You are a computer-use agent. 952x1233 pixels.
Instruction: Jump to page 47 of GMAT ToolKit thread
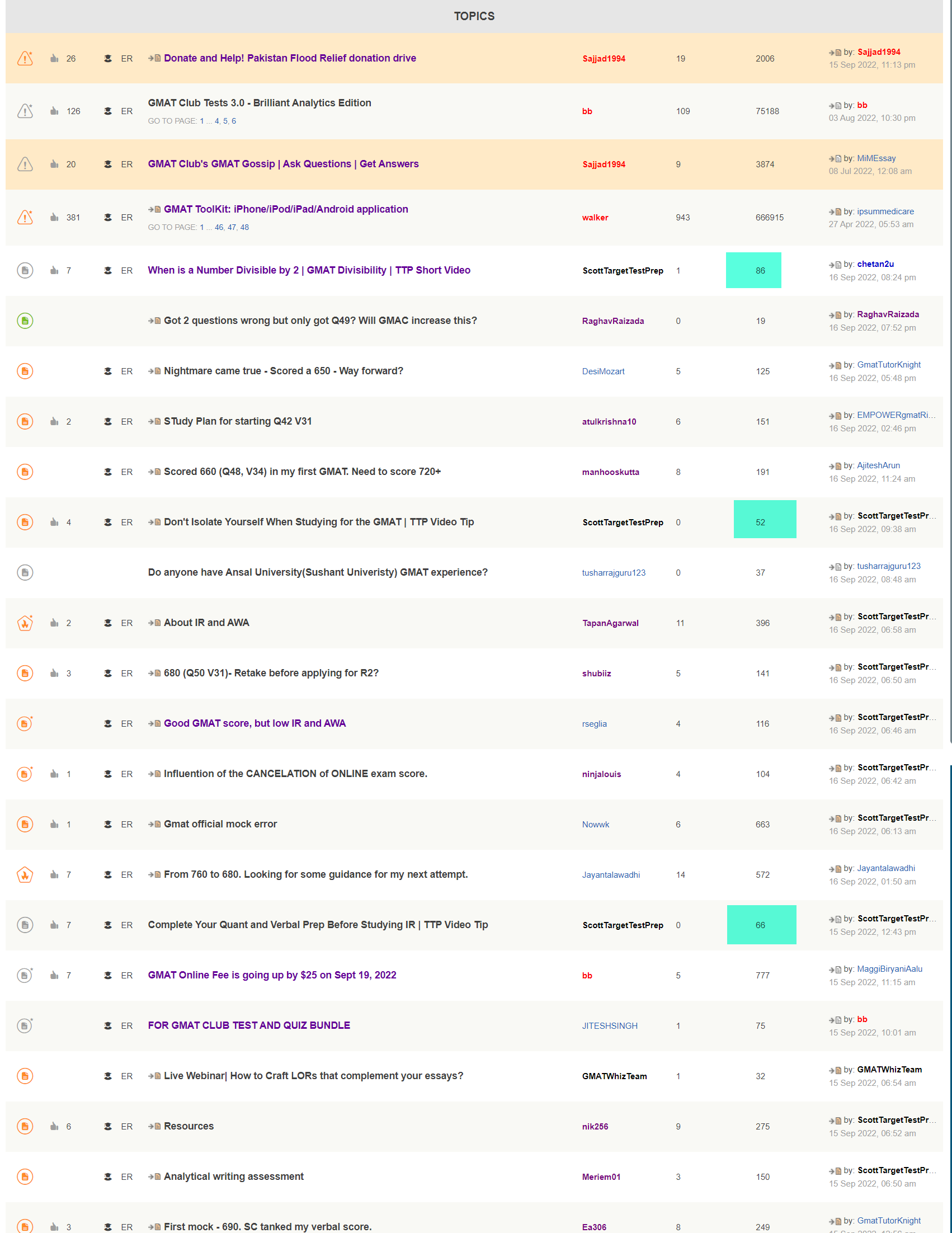(x=232, y=228)
